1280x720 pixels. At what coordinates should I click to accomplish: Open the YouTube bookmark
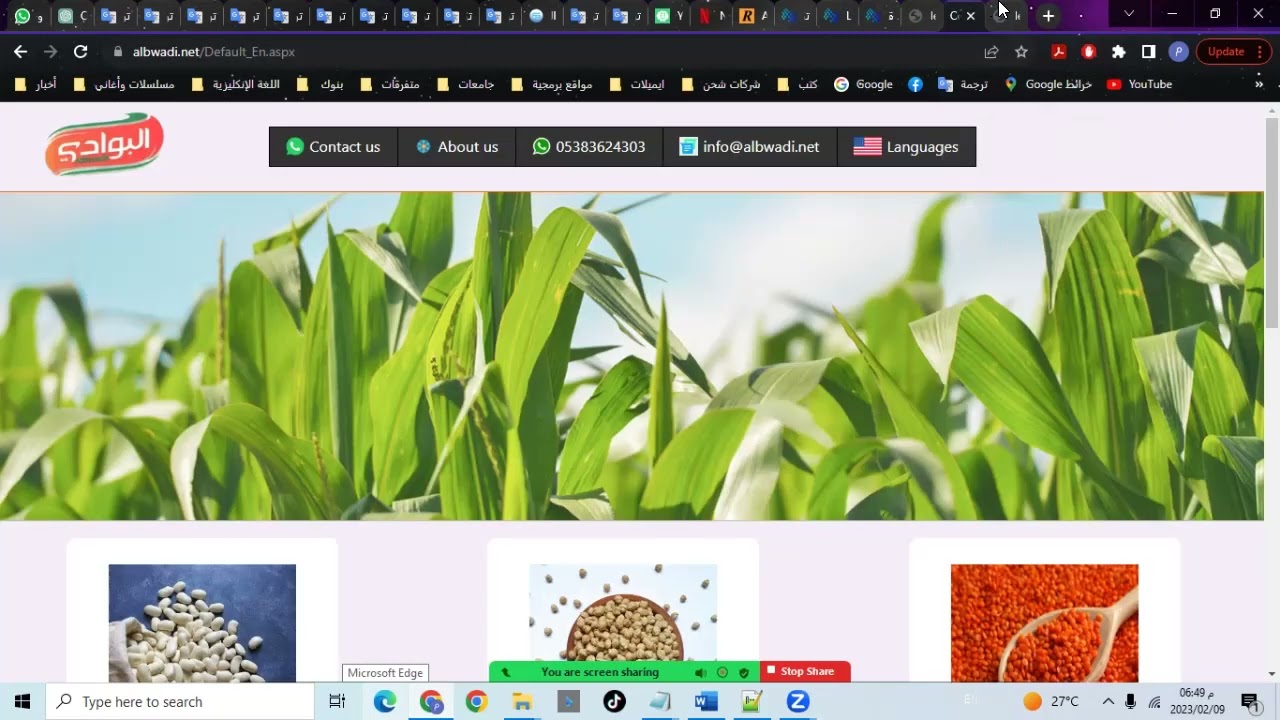pyautogui.click(x=1139, y=84)
